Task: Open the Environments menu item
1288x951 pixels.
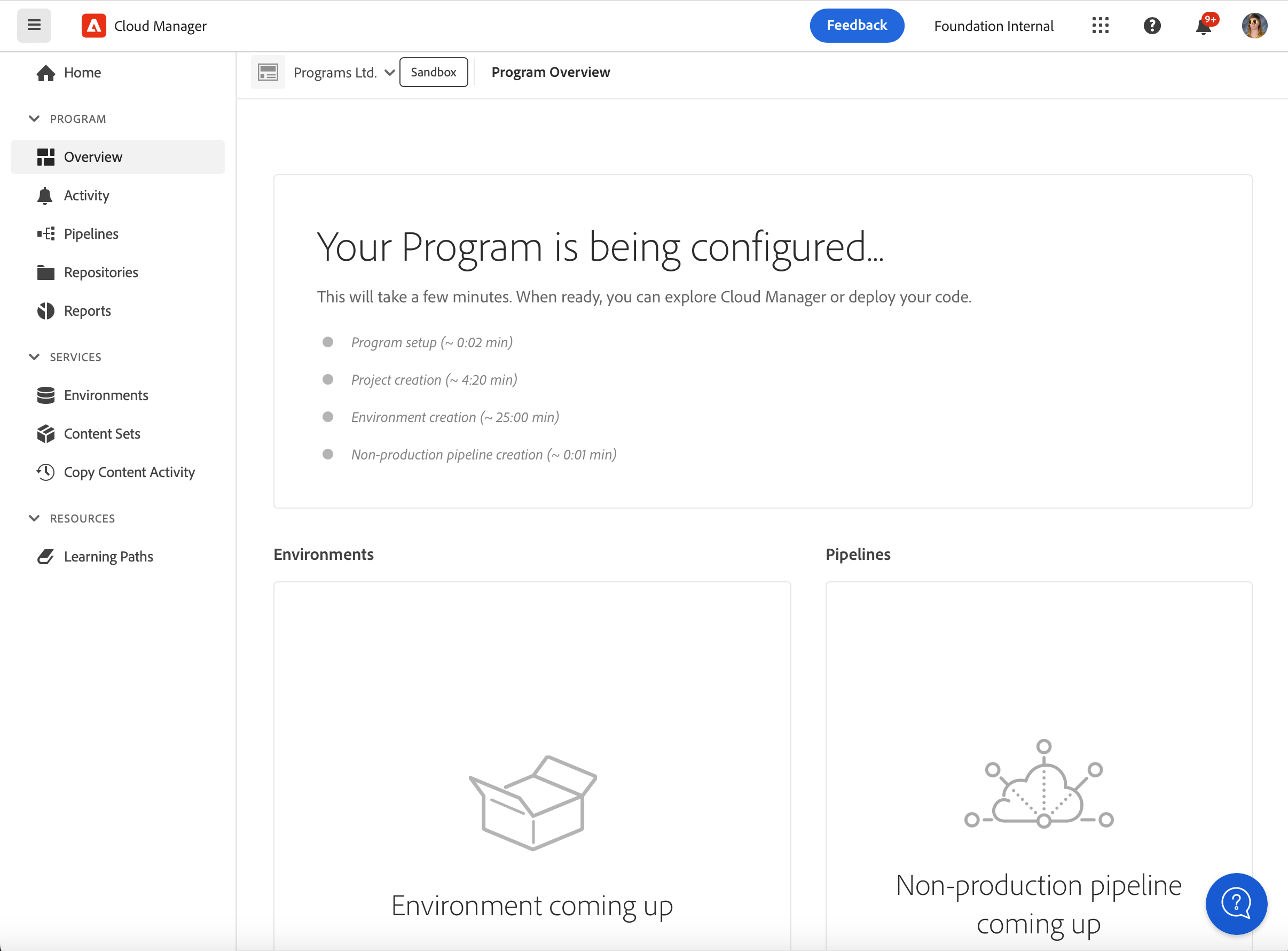Action: [x=106, y=395]
